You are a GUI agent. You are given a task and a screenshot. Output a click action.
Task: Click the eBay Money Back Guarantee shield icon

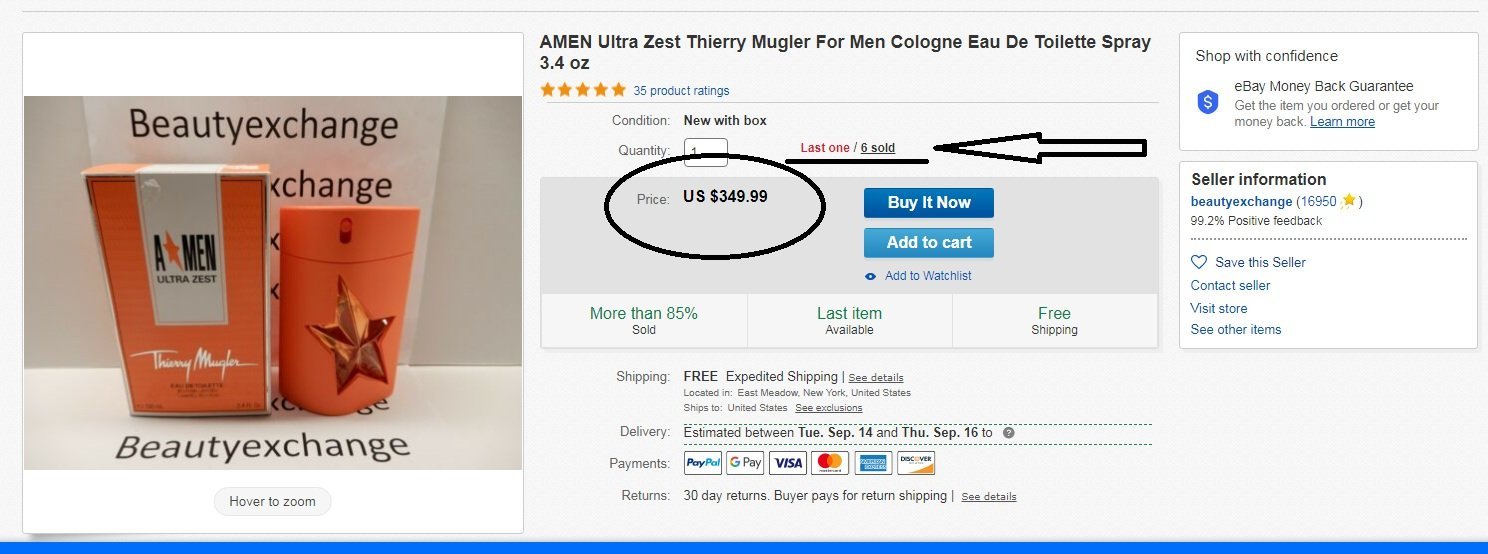click(1208, 101)
